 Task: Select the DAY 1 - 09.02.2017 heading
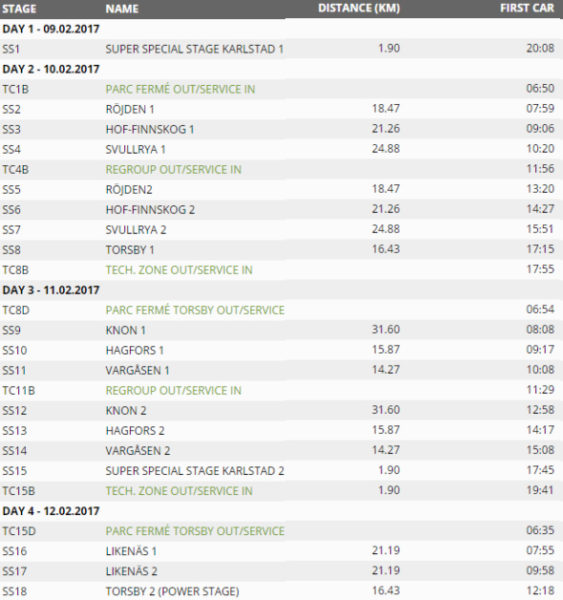tap(51, 29)
